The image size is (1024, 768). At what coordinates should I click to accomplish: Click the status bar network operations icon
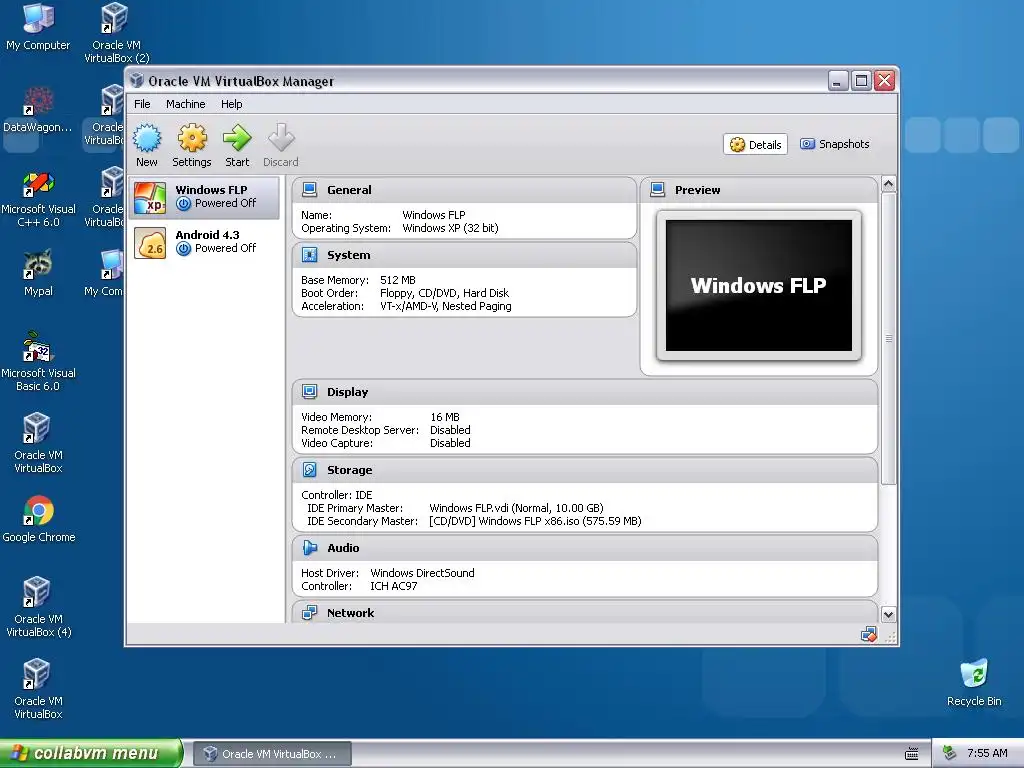(869, 634)
